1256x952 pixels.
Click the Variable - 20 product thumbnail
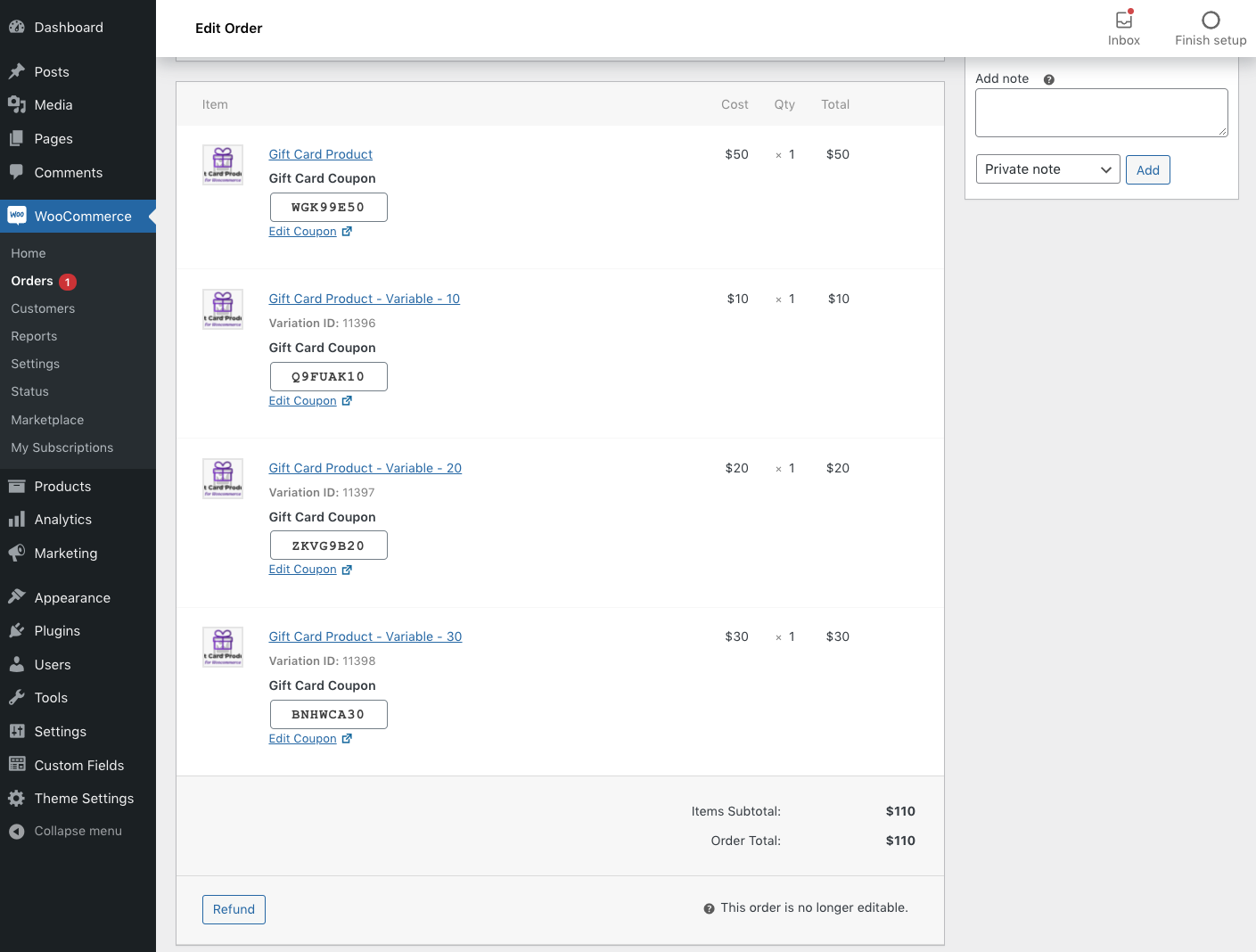223,479
